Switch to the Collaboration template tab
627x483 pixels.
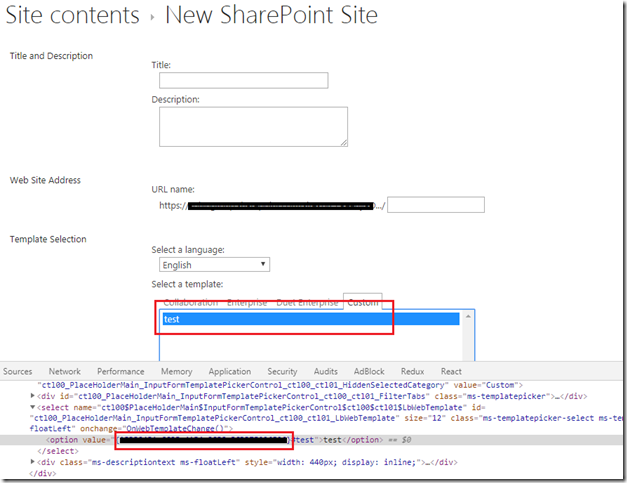pos(191,303)
